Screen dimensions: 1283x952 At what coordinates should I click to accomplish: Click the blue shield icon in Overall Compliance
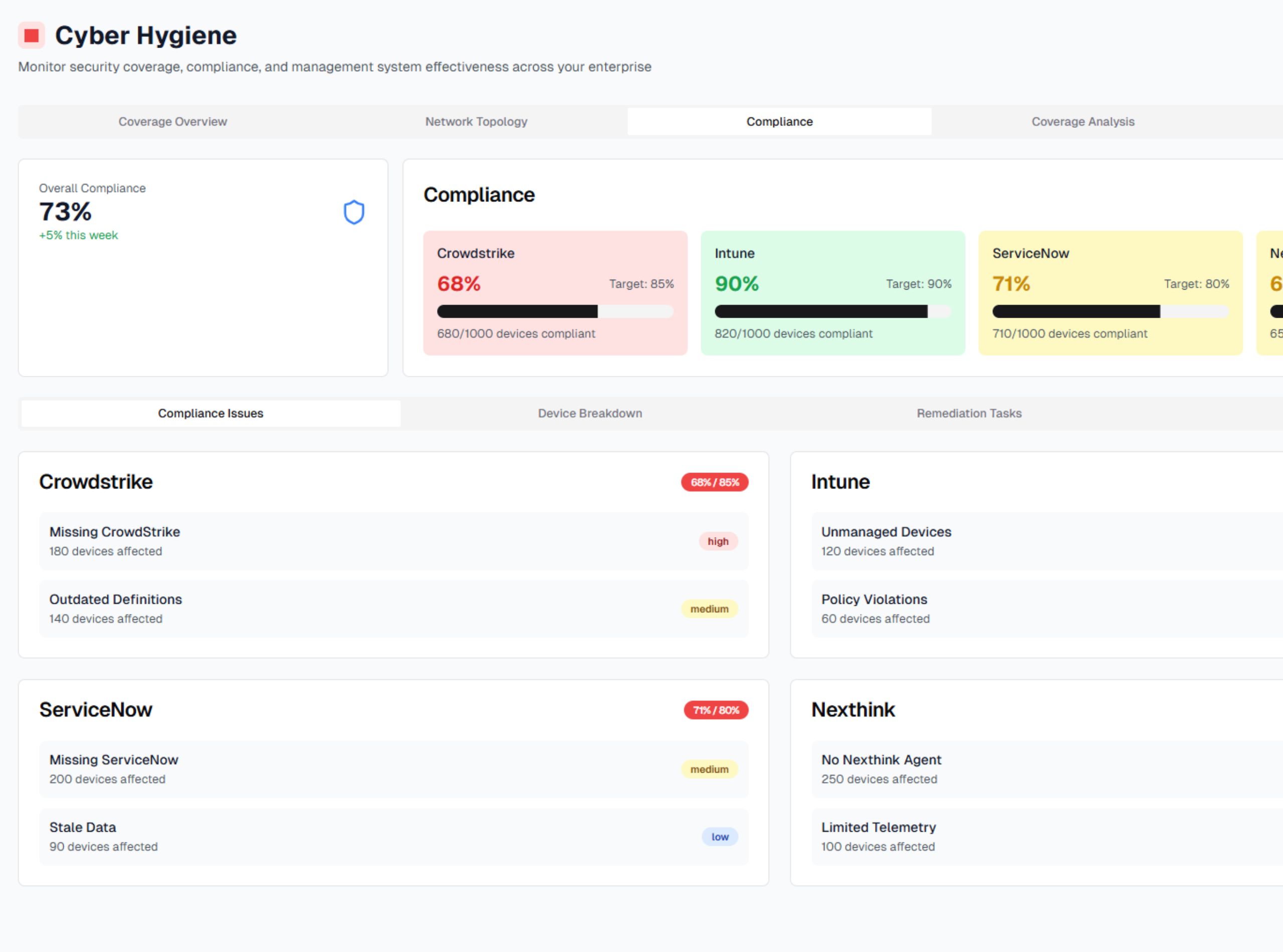click(354, 212)
